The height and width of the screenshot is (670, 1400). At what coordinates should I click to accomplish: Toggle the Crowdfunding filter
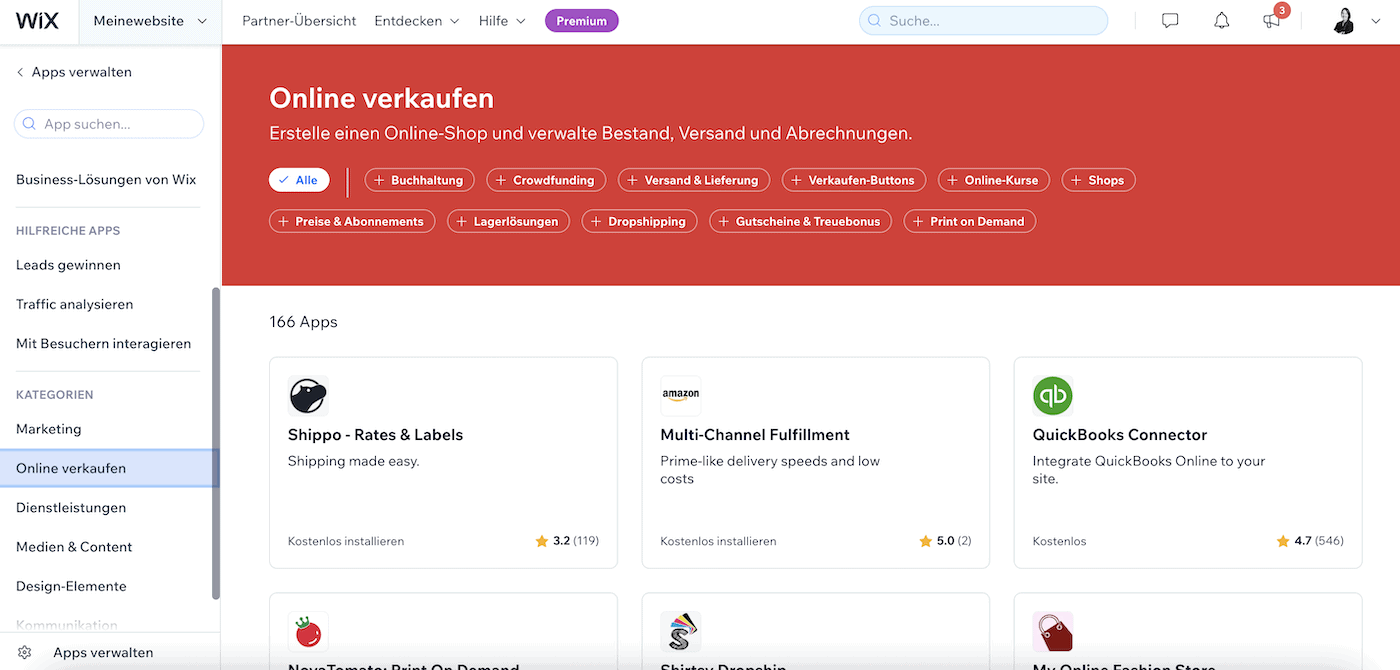click(546, 180)
